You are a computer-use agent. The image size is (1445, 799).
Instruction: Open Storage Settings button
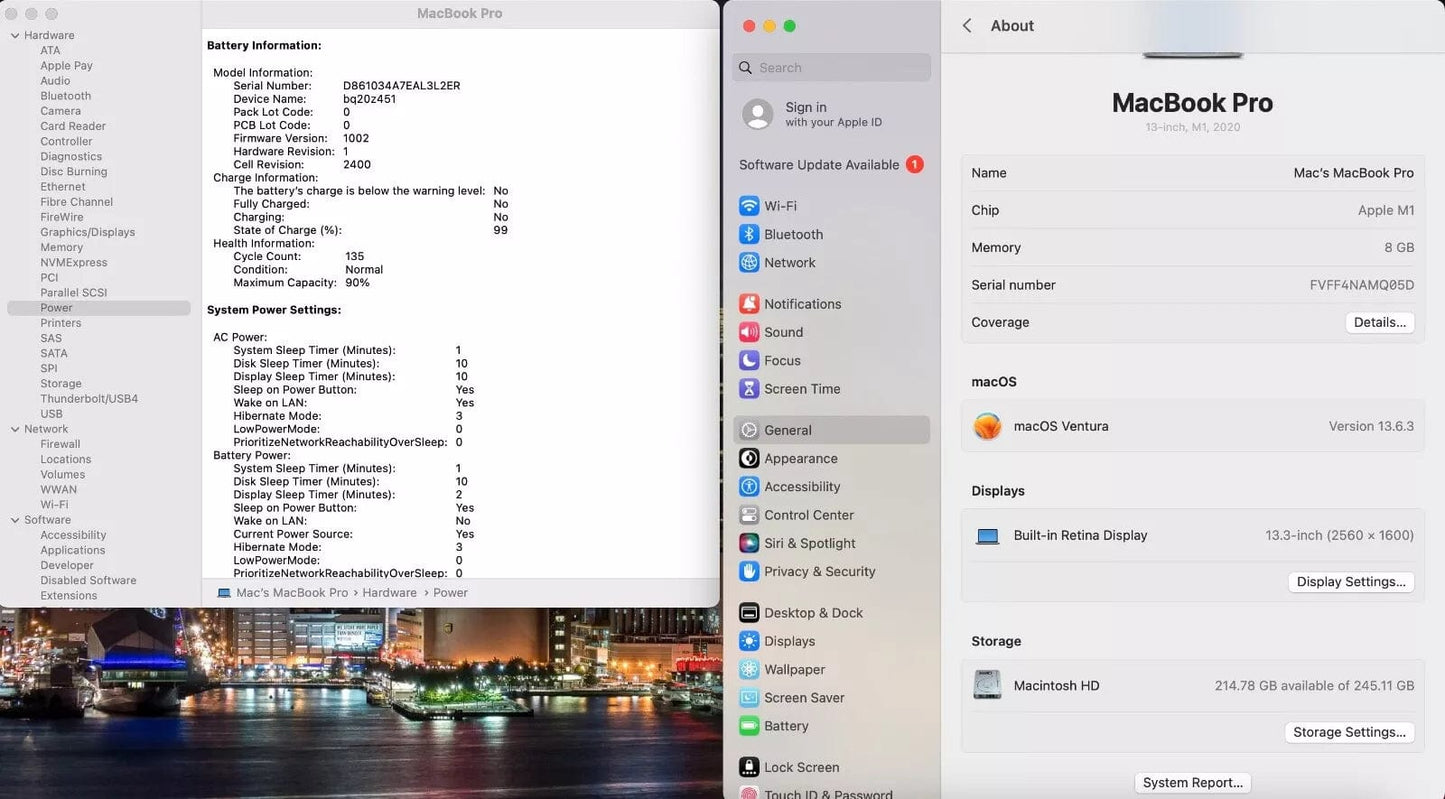(x=1349, y=732)
